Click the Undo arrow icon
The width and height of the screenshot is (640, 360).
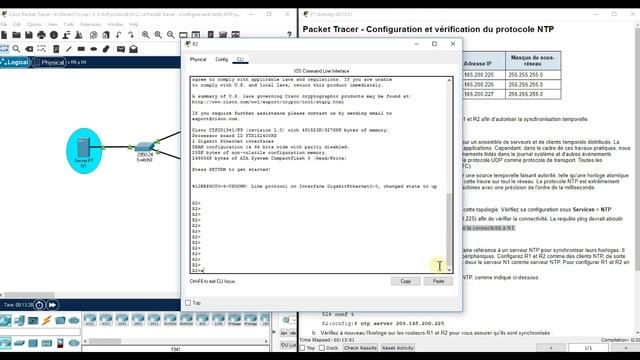point(118,35)
